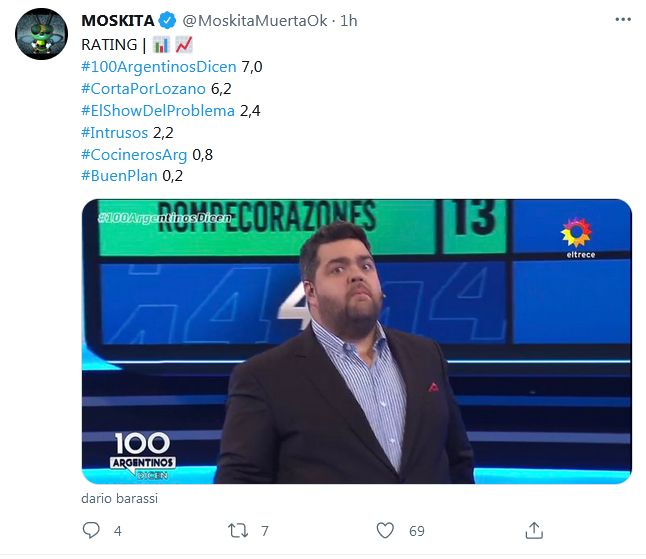Viewport: 646px width, 559px height.
Task: Open the three-dot more options menu
Action: click(x=623, y=19)
